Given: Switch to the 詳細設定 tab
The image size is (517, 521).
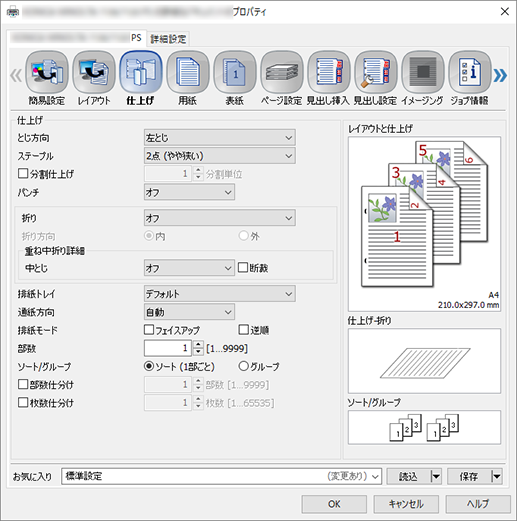Looking at the screenshot, I should 168,39.
